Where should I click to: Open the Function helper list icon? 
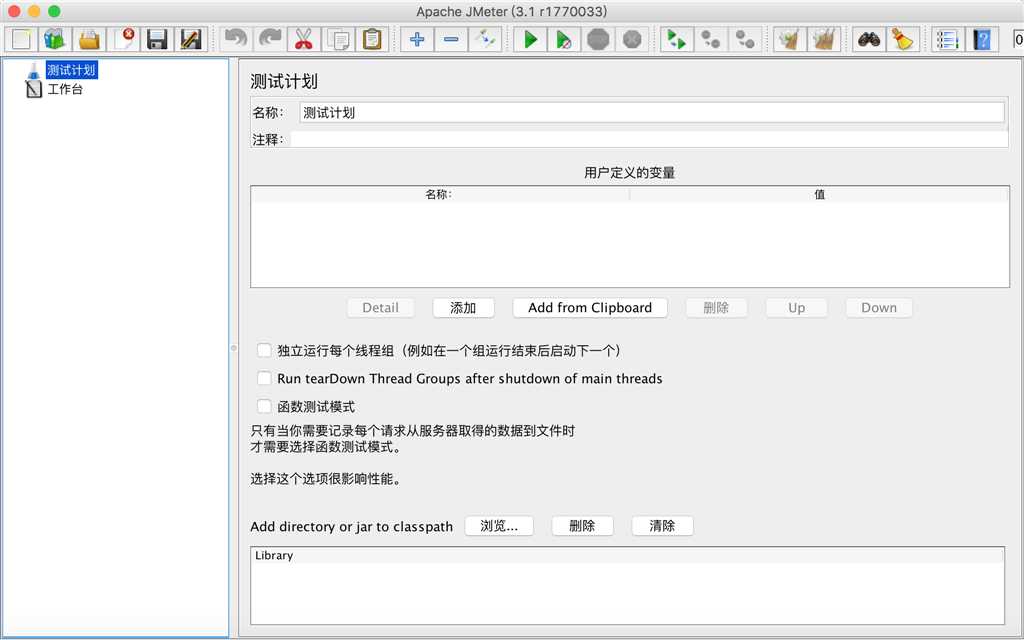948,39
